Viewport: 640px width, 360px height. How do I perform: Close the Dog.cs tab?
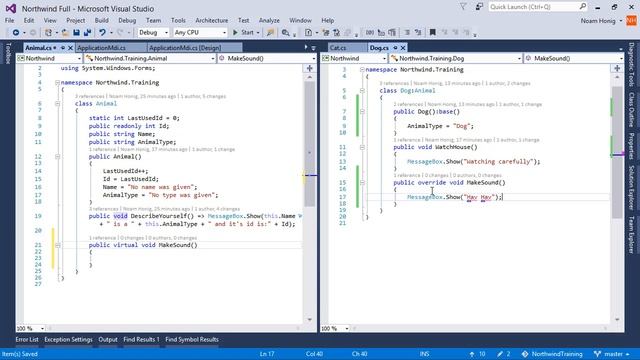(403, 48)
